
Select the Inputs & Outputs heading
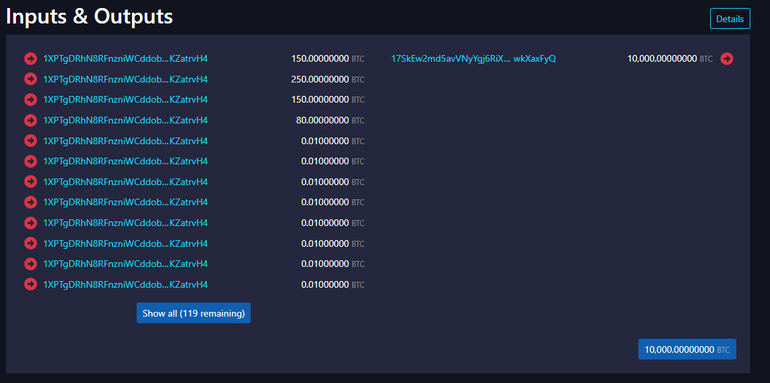89,17
